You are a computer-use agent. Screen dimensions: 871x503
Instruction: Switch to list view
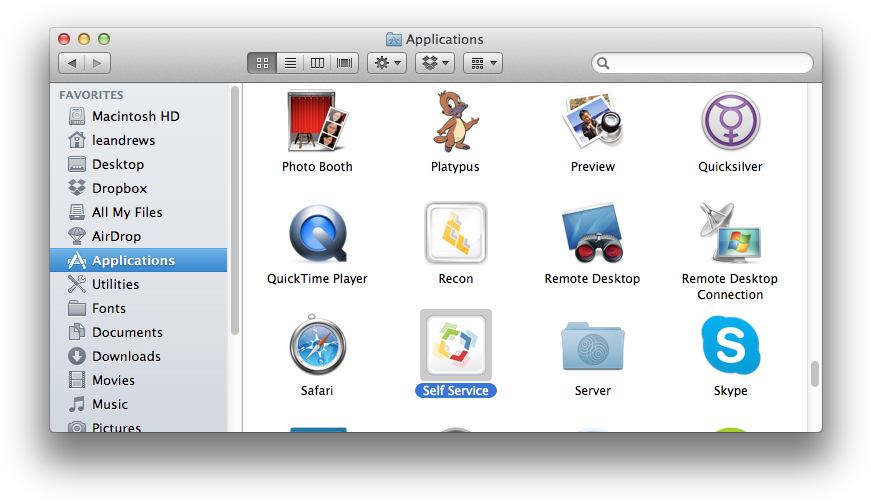290,63
